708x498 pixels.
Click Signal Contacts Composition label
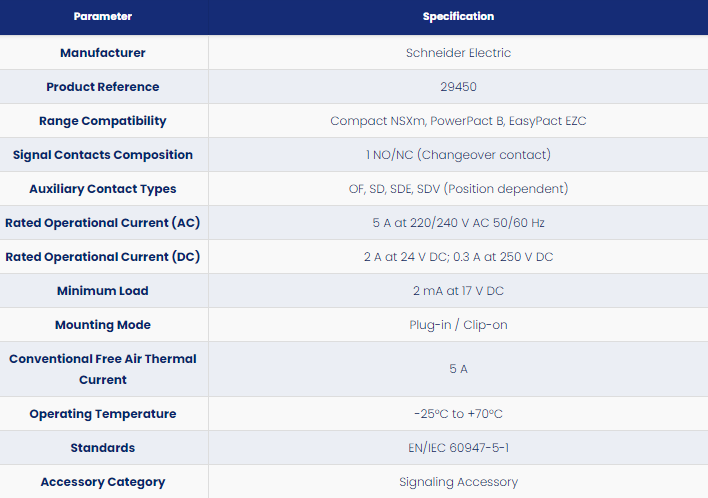(102, 155)
